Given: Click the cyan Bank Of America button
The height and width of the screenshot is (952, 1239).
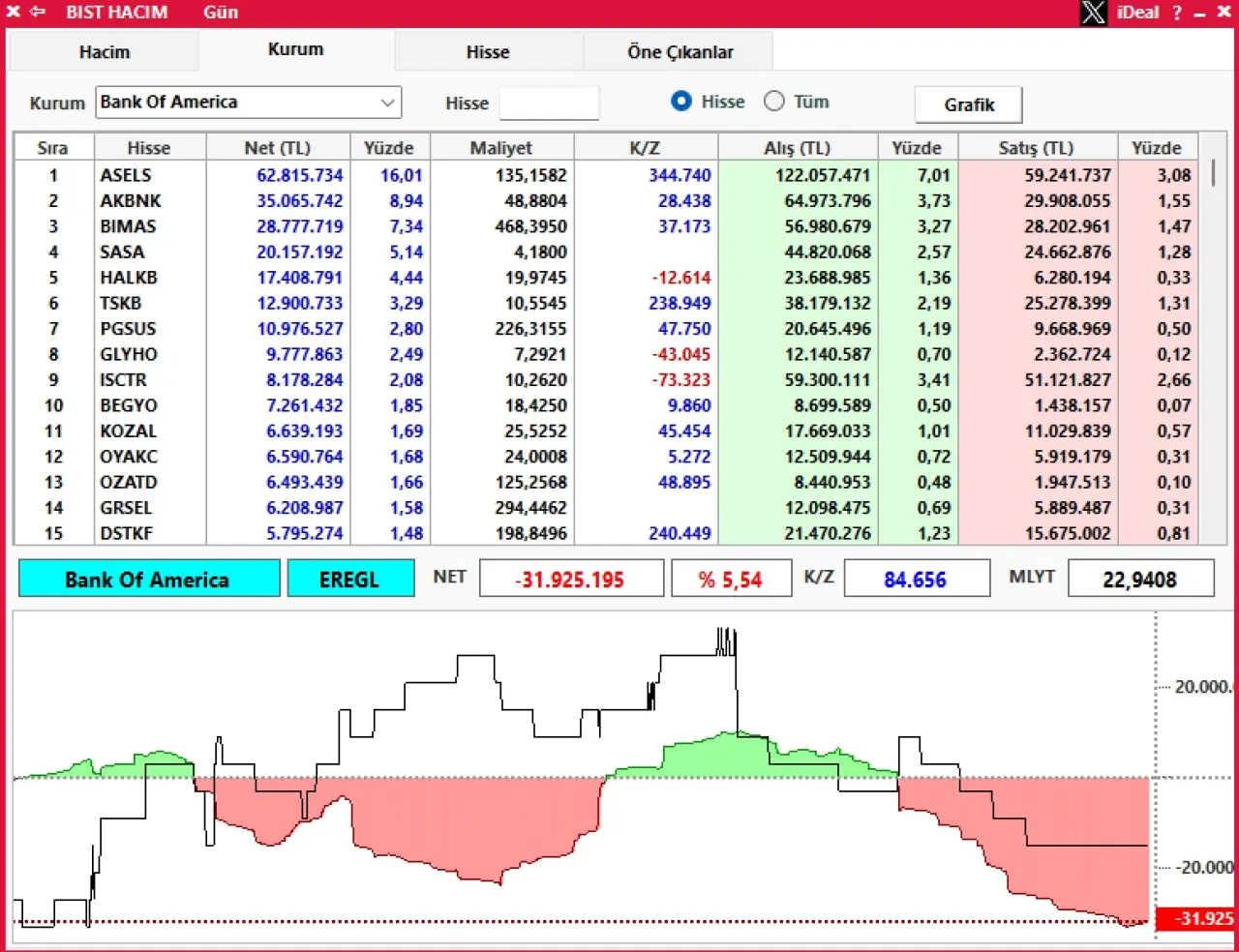Looking at the screenshot, I should click(149, 579).
